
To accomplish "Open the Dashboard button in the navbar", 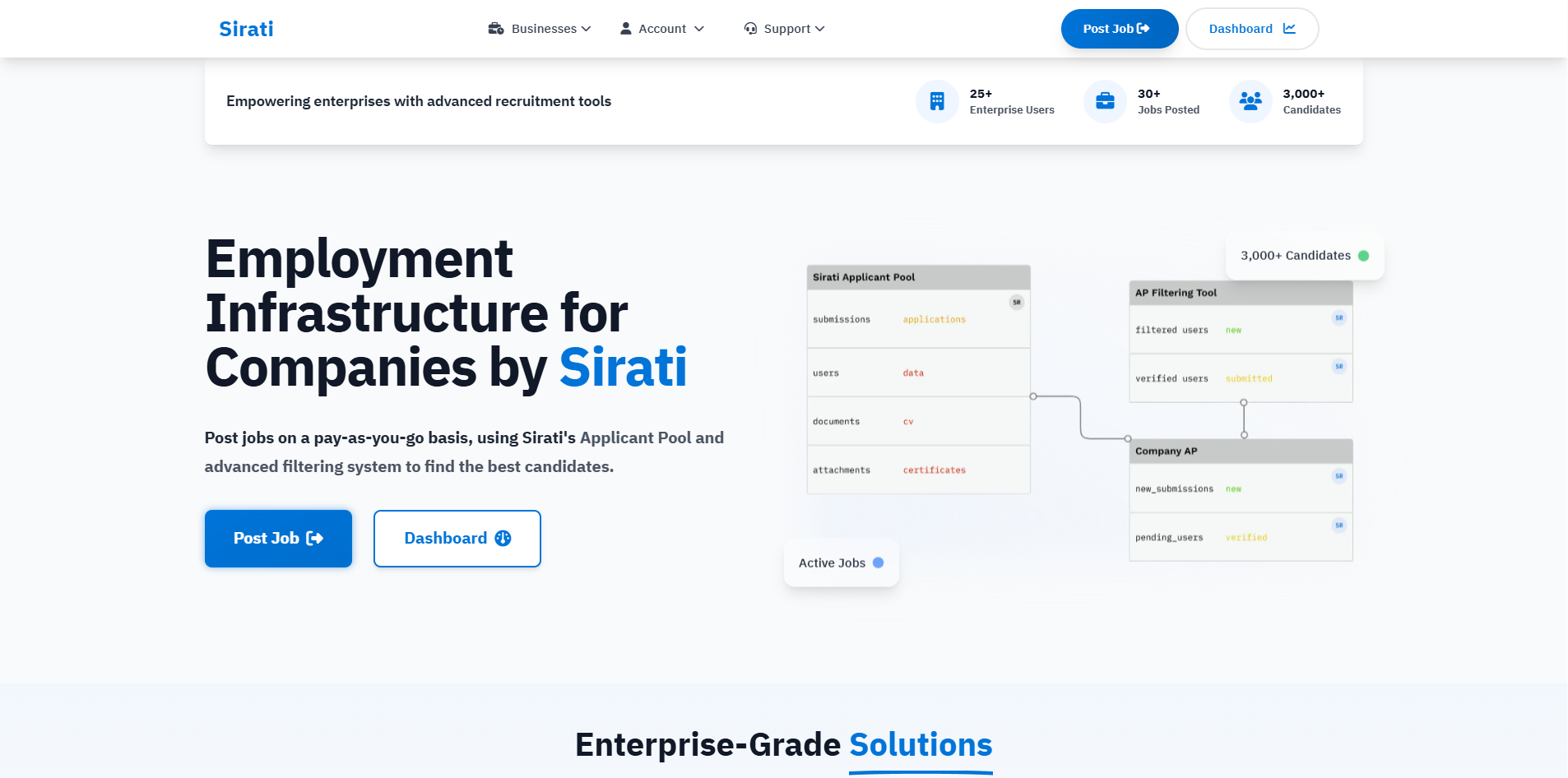I will [1252, 29].
